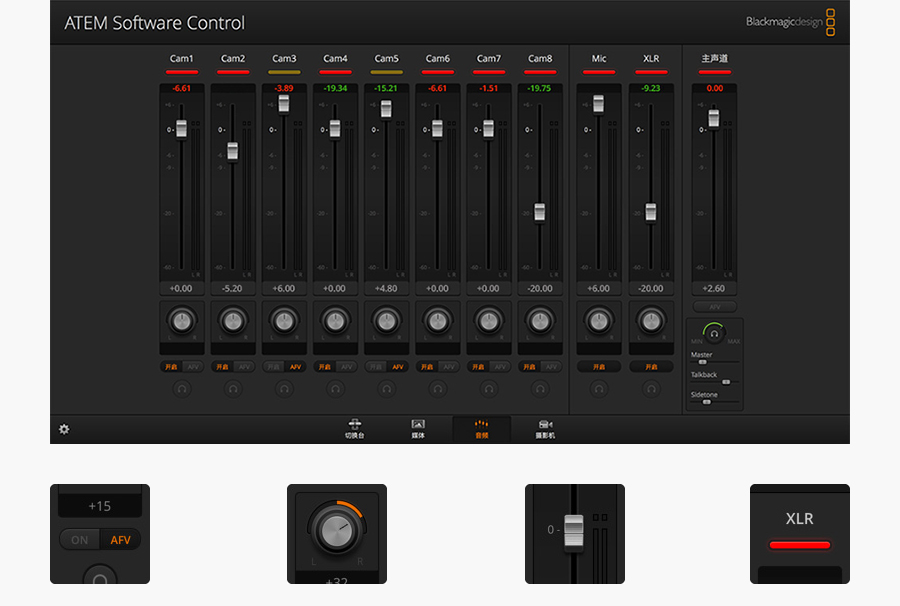Click the Talkback level slider
This screenshot has height=606, width=900.
click(x=715, y=382)
